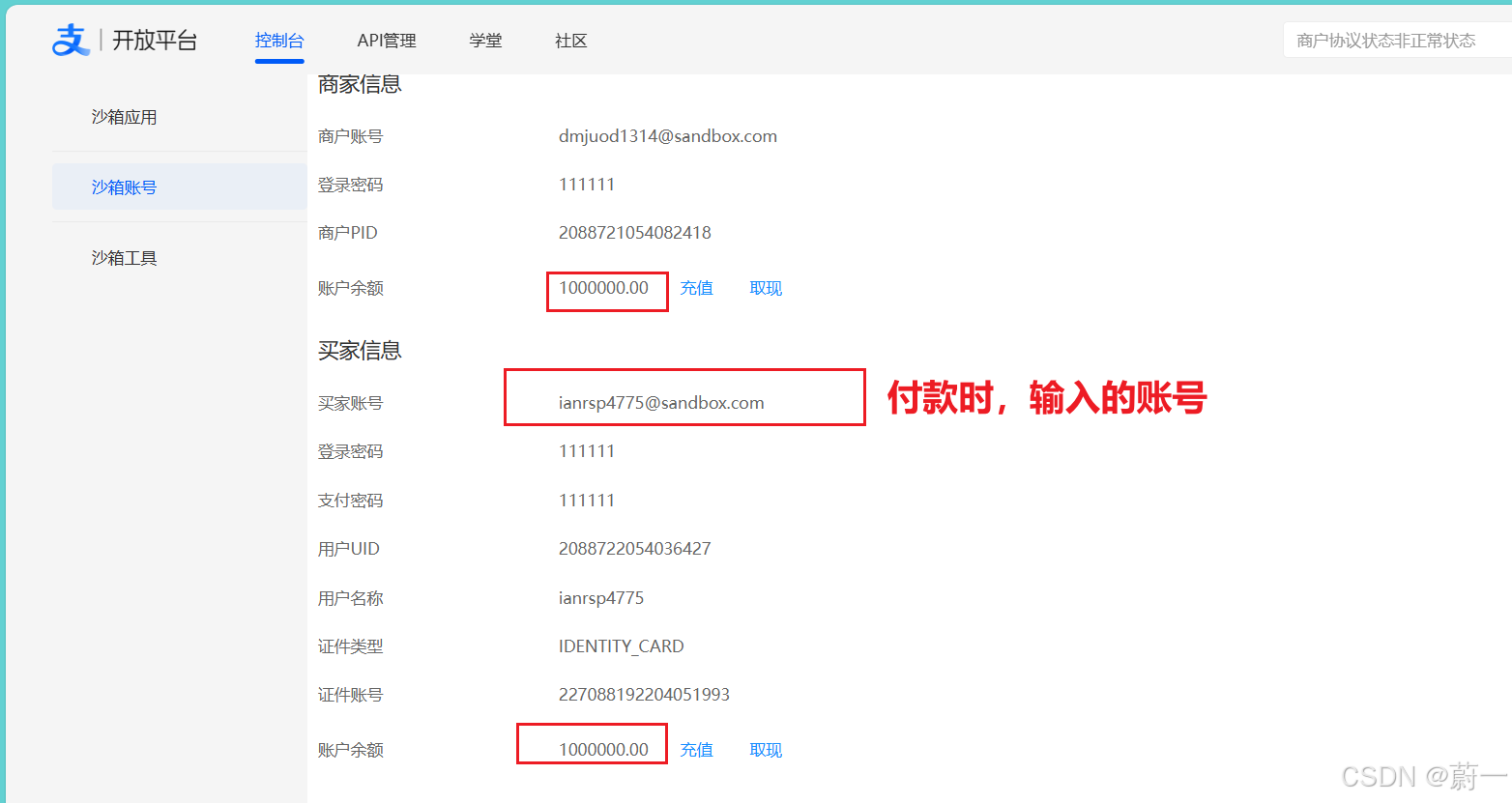Click 证件账号 label
This screenshot has height=803, width=1512.
(351, 695)
